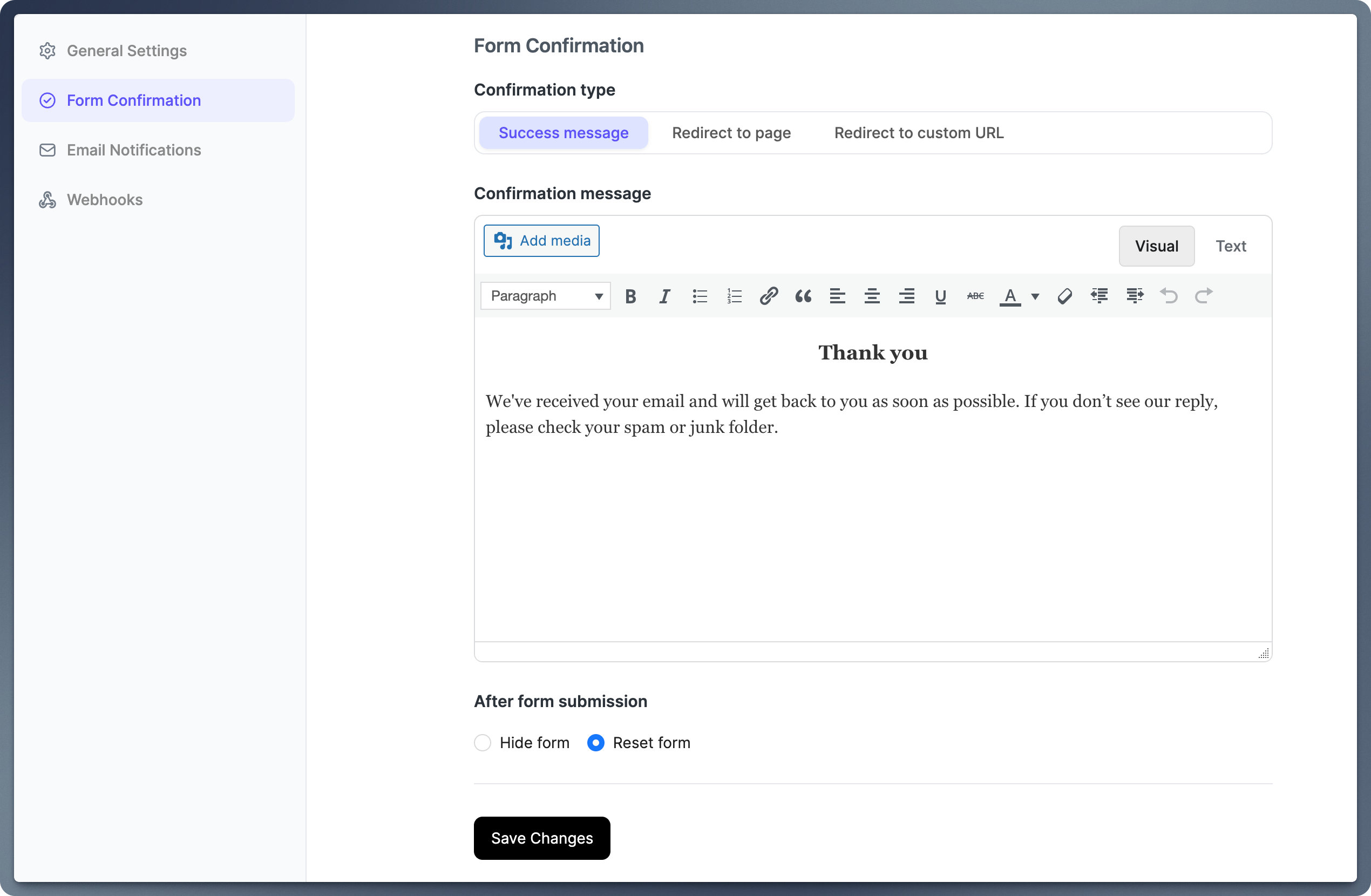Choose the Hide form radio button
1371x896 pixels.
[x=483, y=743]
